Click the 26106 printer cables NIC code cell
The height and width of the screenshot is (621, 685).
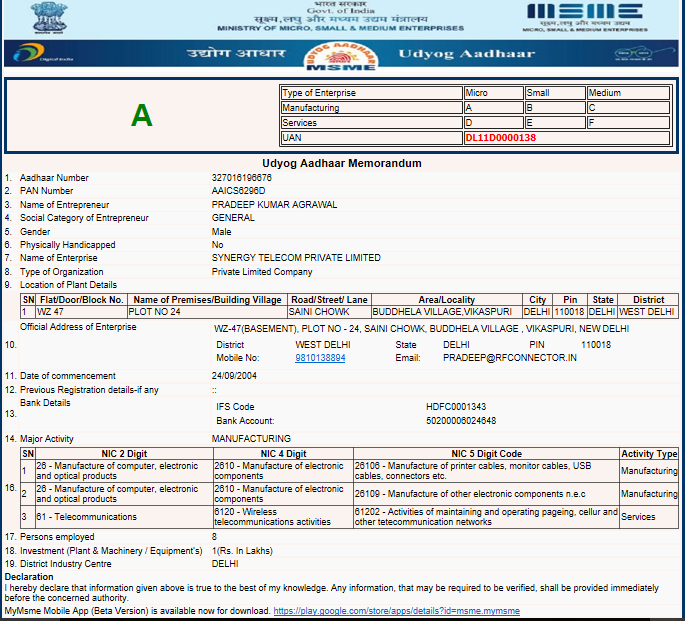(x=486, y=471)
